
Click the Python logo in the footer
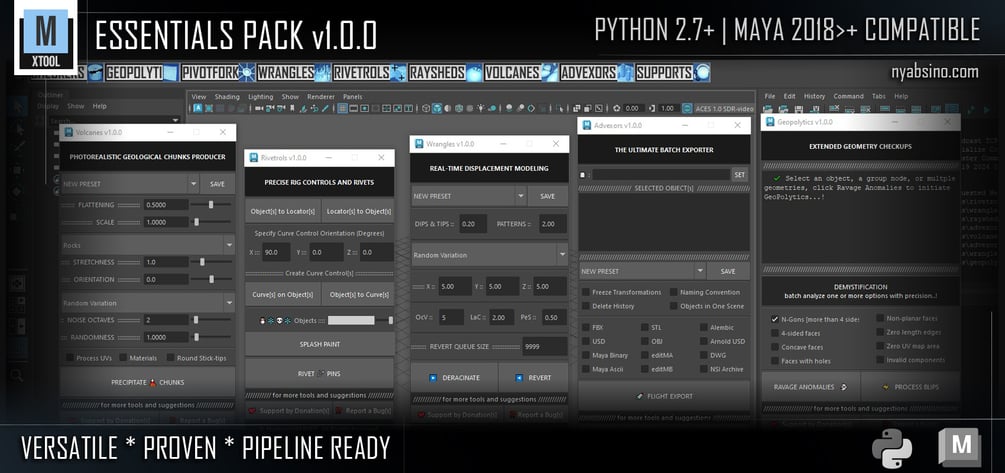[892, 447]
